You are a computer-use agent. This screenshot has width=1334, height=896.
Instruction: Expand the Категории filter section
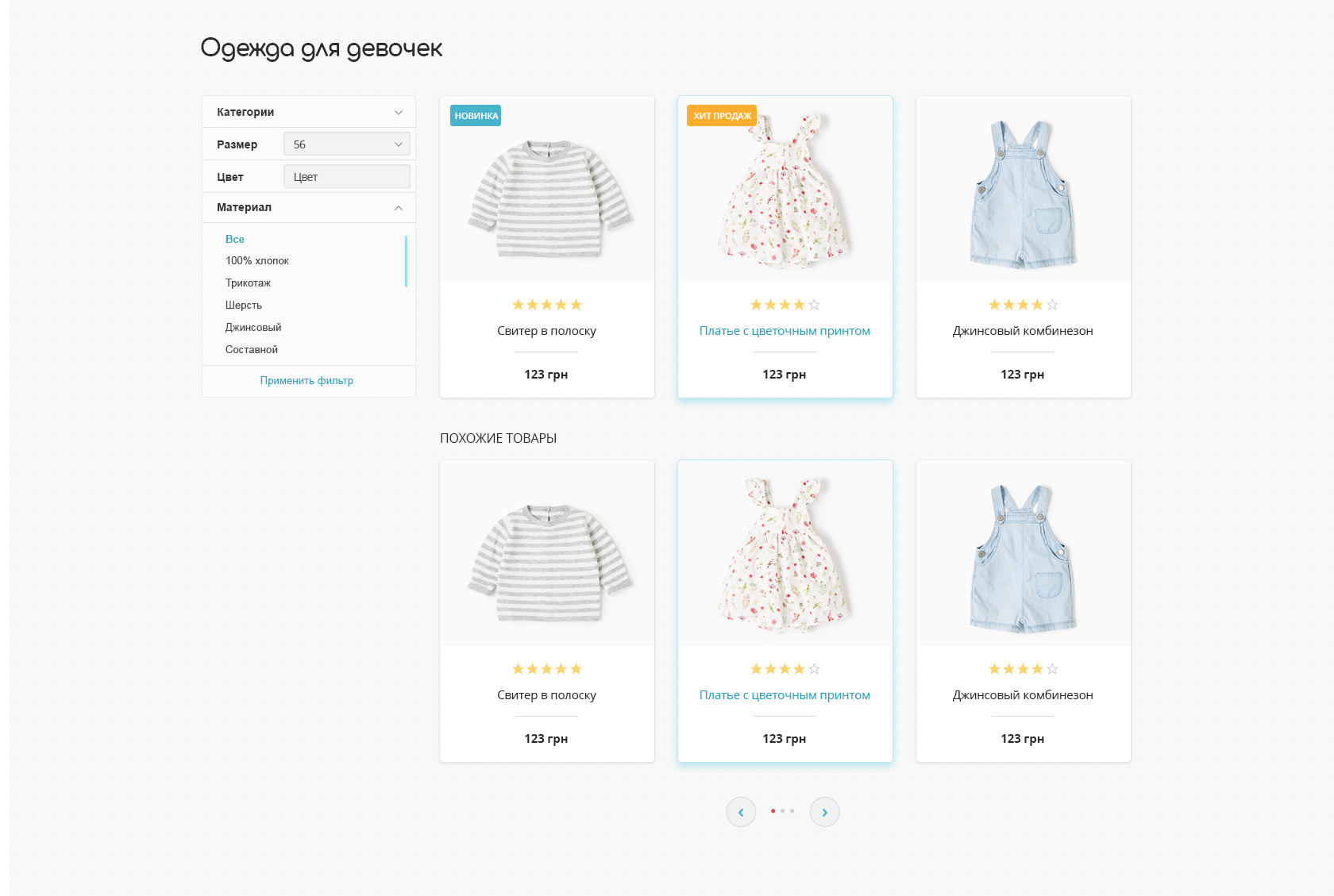point(309,112)
